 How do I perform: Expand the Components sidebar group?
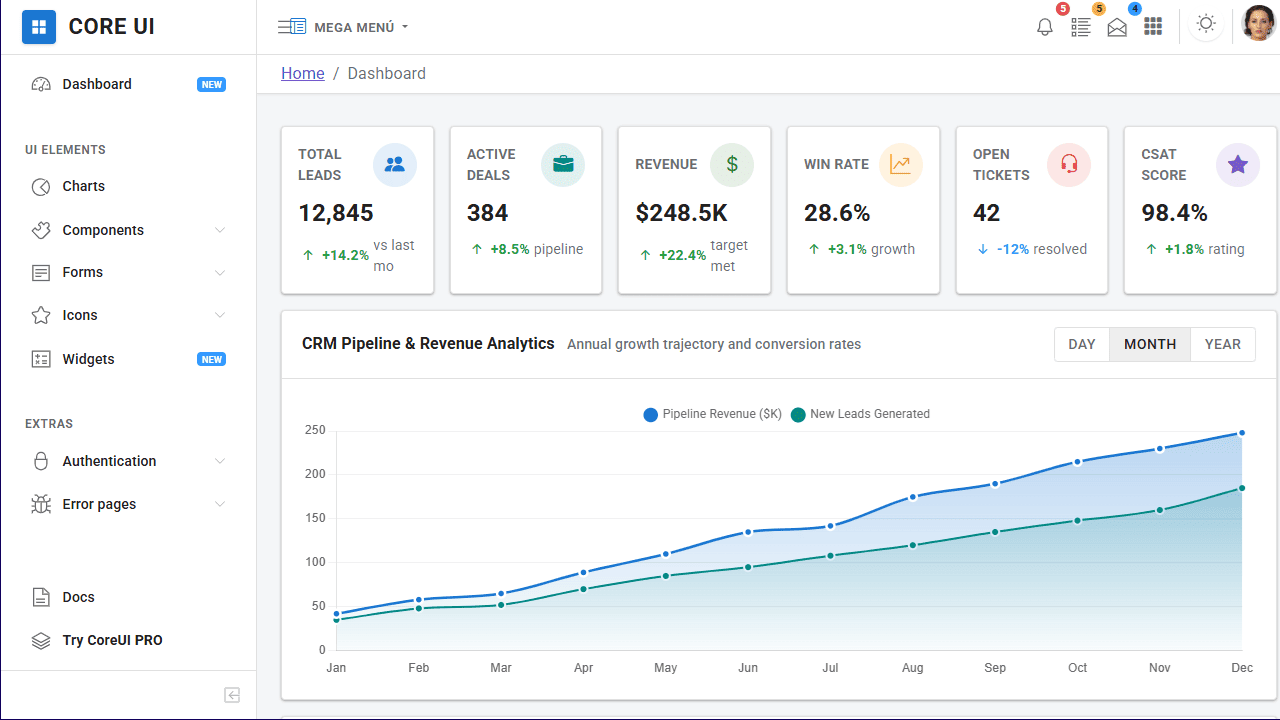(128, 230)
